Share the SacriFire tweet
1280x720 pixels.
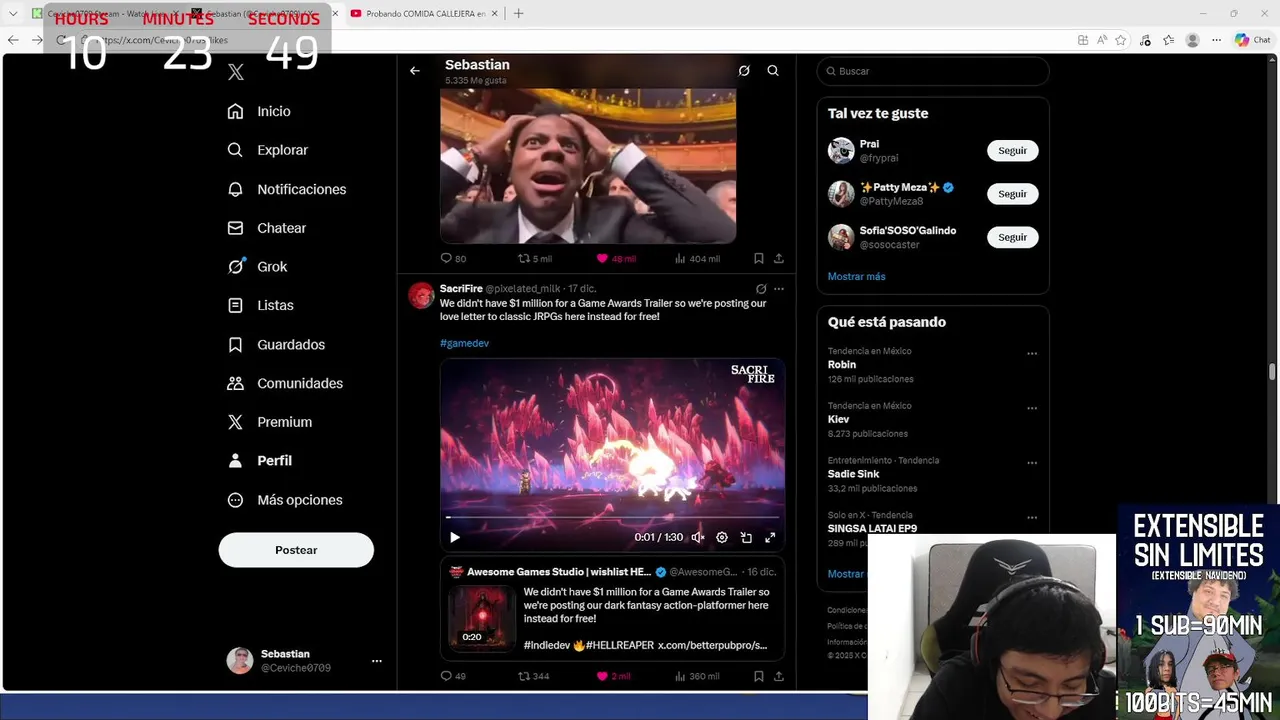click(778, 676)
